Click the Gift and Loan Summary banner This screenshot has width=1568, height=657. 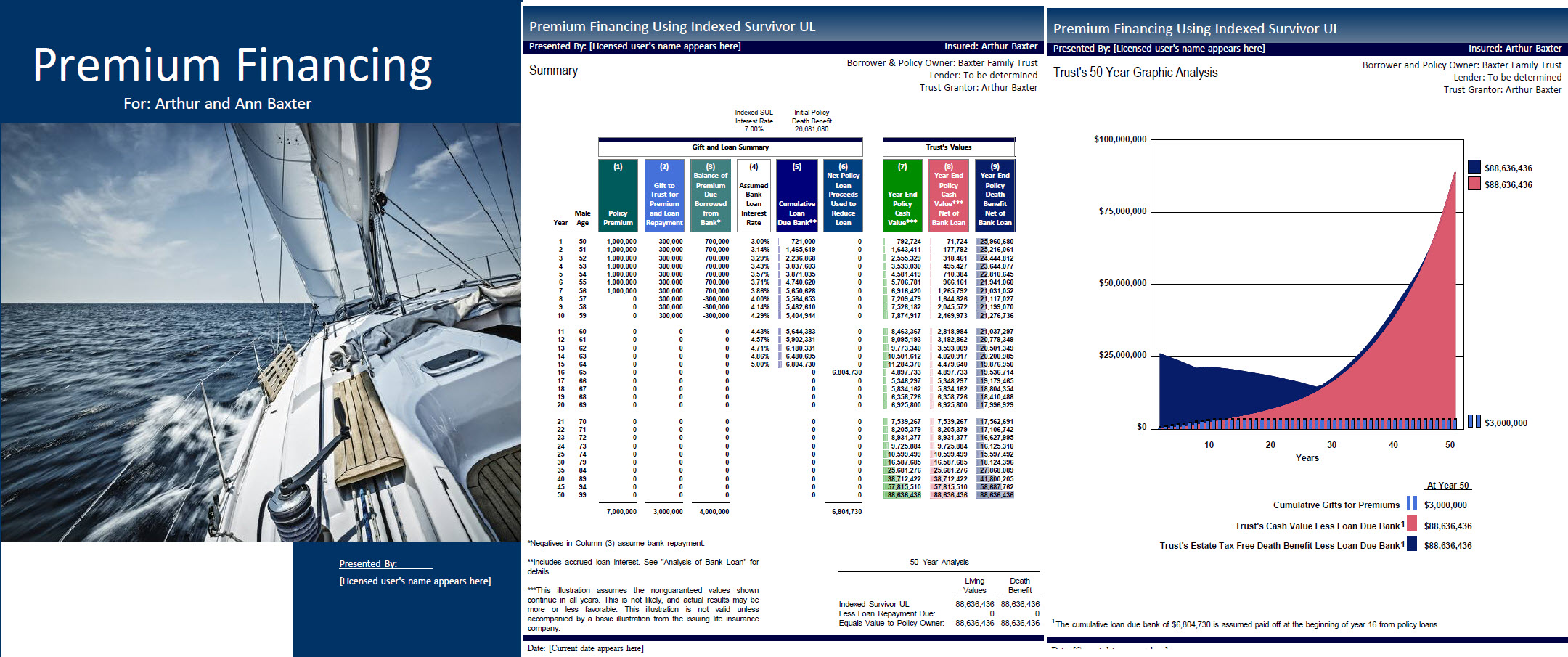tap(730, 147)
